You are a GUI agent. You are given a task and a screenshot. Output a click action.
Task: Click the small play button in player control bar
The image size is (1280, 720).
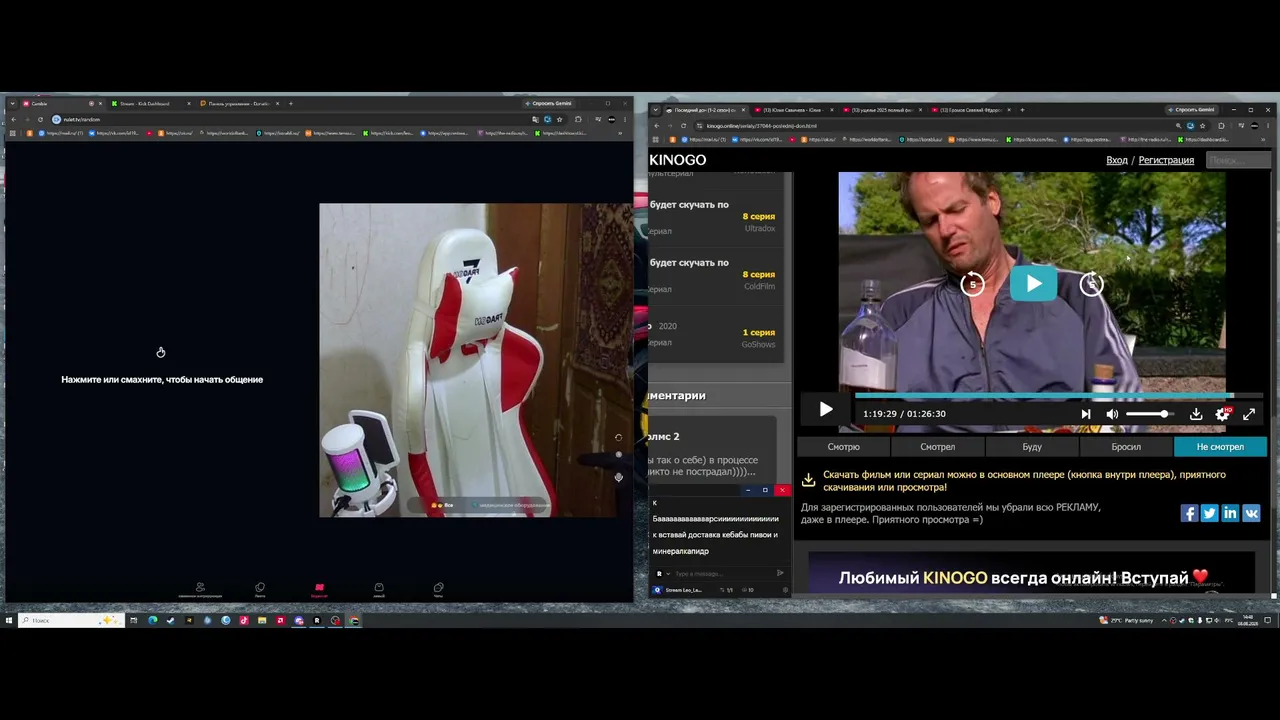[x=825, y=409]
